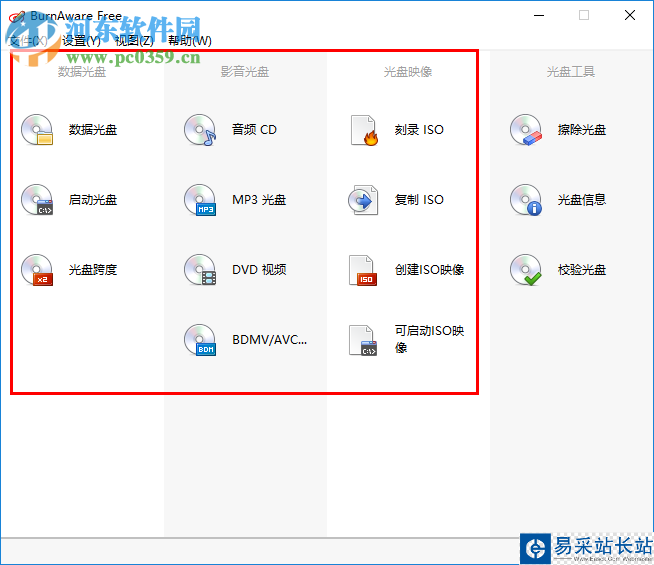
Task: Open the 刻录 ISO flame icon
Action: [x=364, y=131]
